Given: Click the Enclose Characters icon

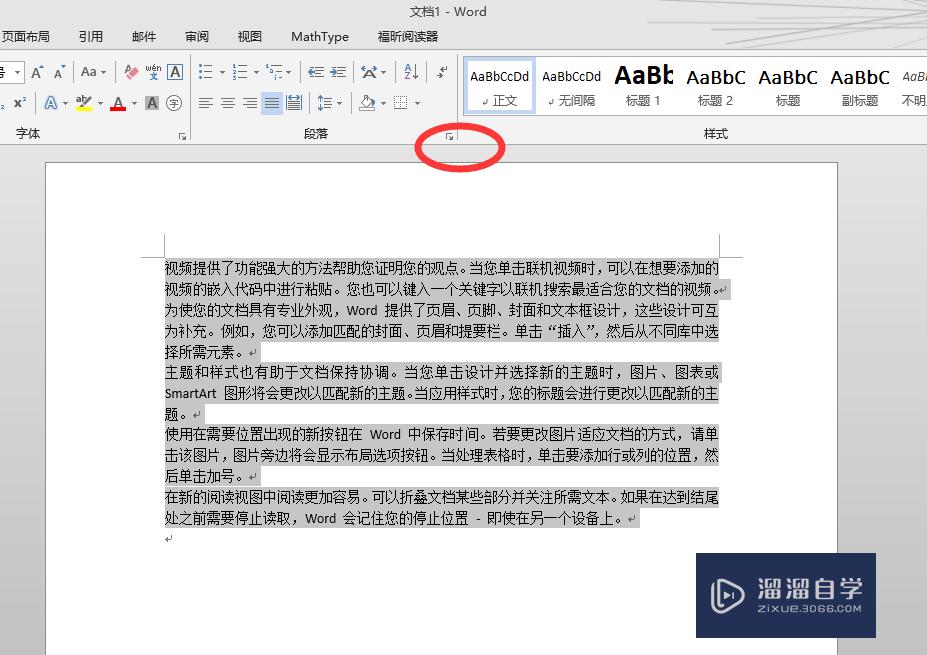Looking at the screenshot, I should coord(175,104).
